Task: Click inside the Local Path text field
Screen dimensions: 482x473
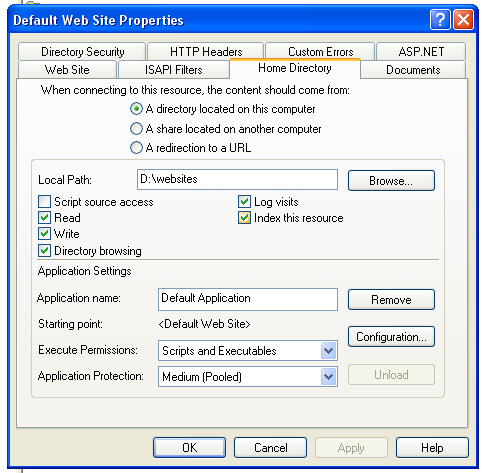Action: pyautogui.click(x=237, y=180)
